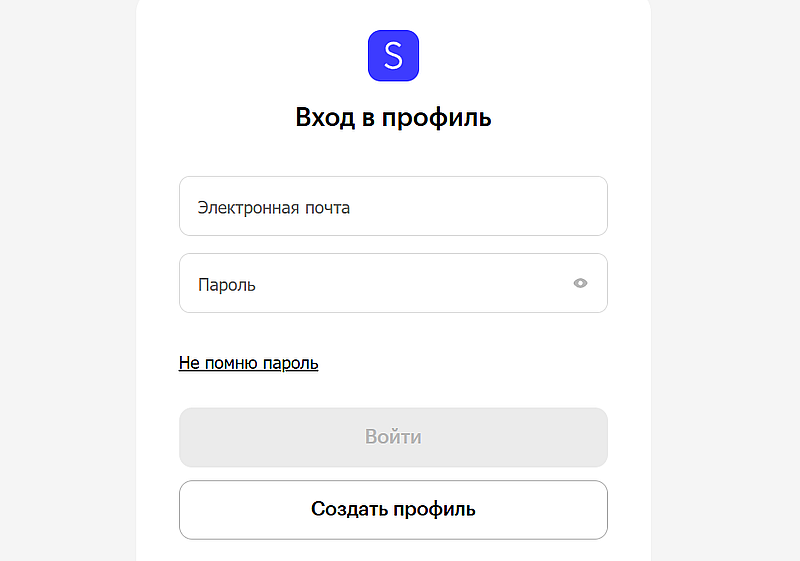Open the Не помню пароль link
800x561 pixels.
click(248, 363)
